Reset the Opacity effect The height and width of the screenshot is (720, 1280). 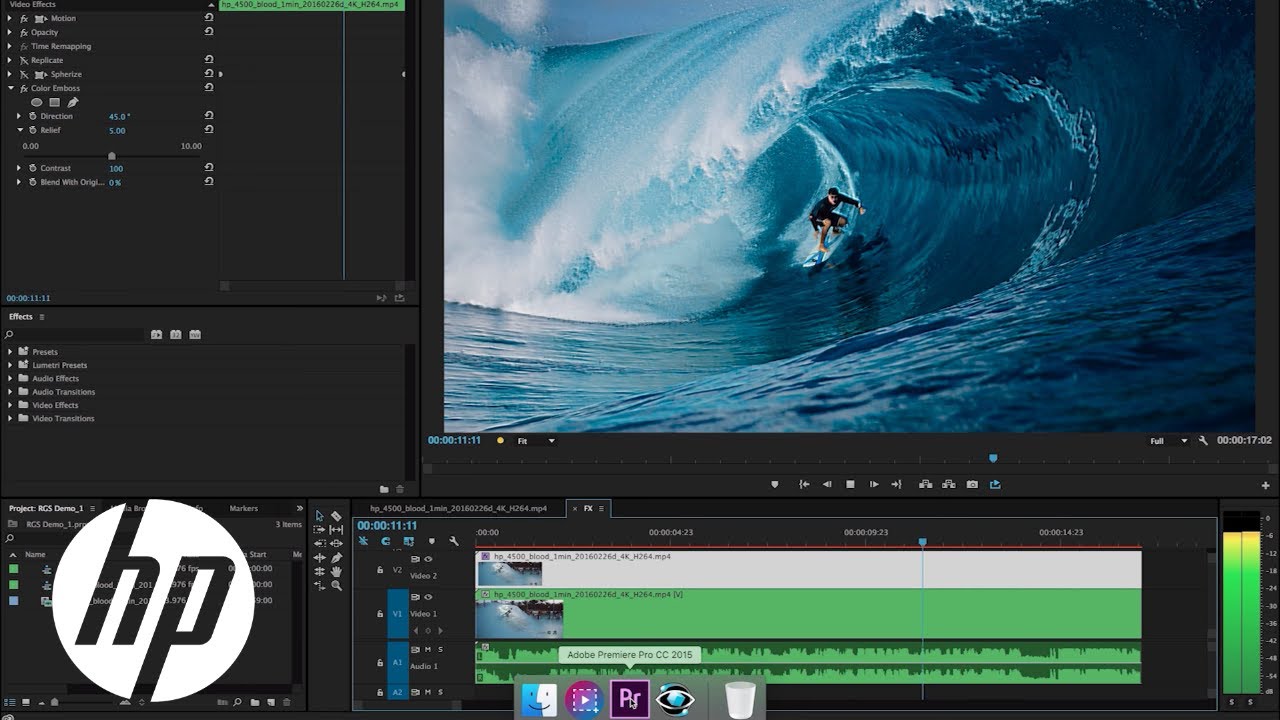click(x=209, y=32)
